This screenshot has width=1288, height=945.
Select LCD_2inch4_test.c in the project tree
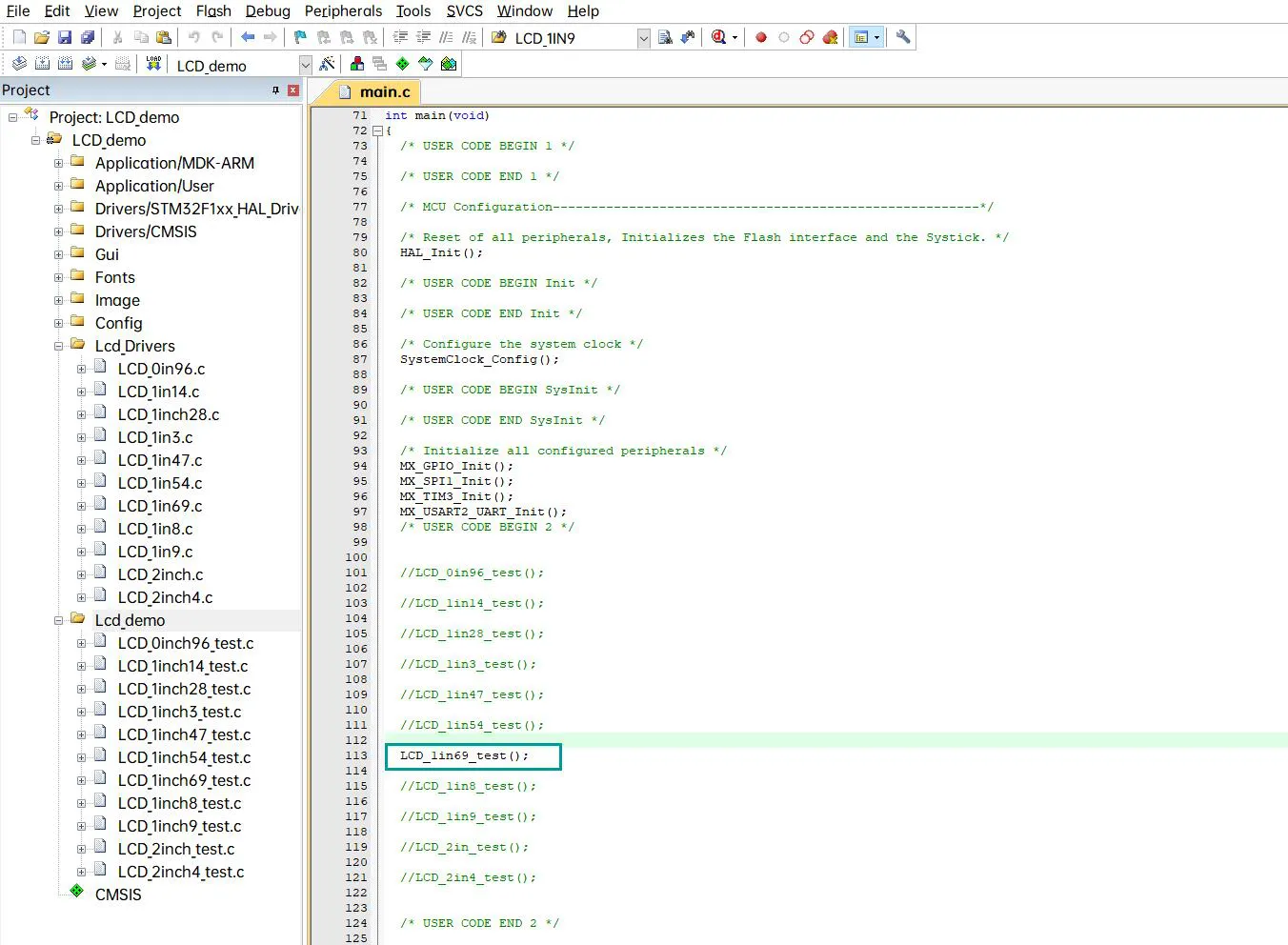pos(181,872)
